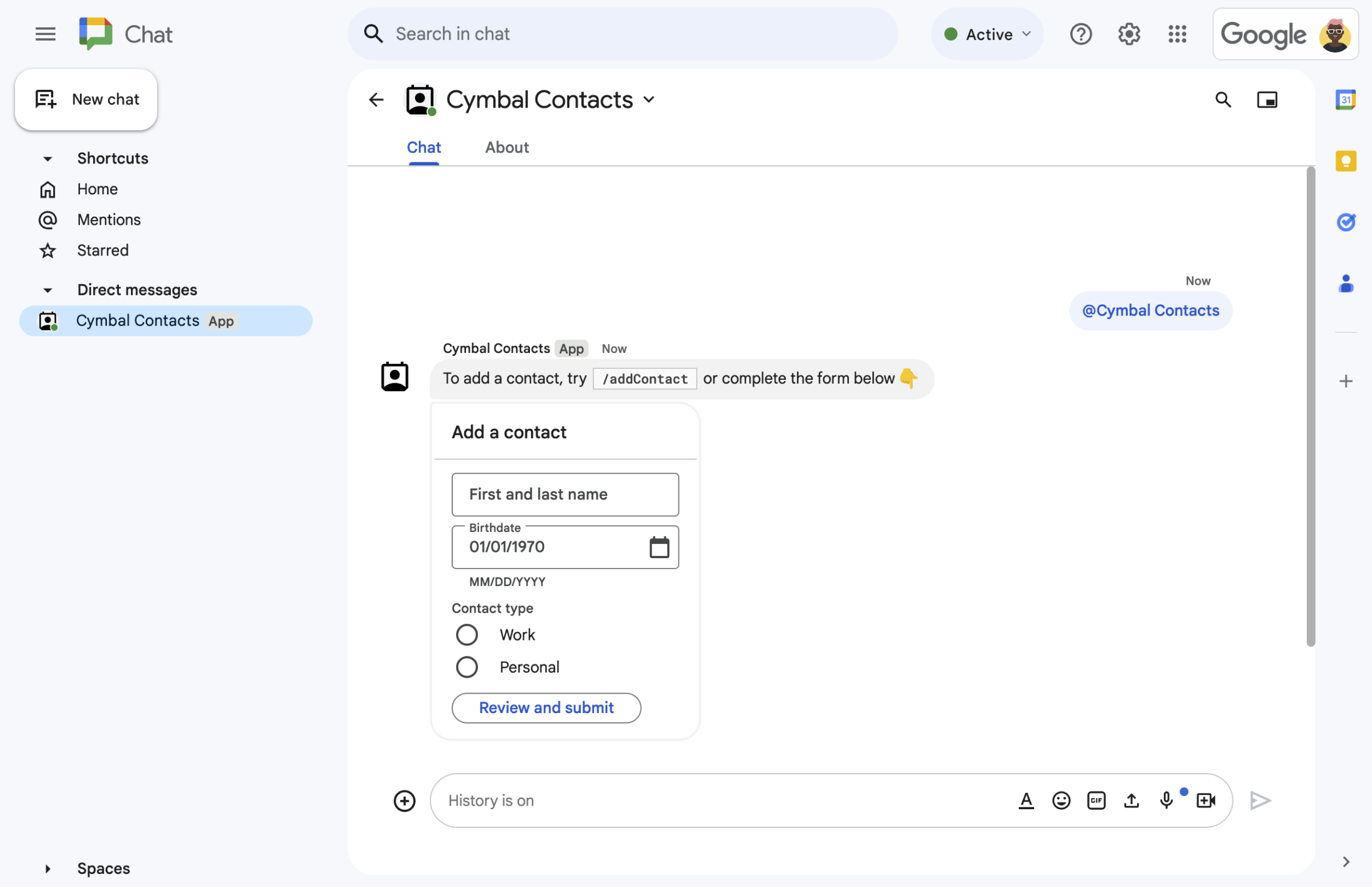Toggle the split view panel icon
This screenshot has height=887, width=1372.
coord(1267,99)
